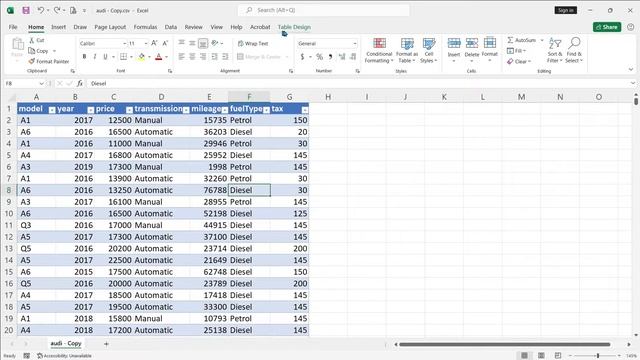
Task: Toggle Wrap Text for the cell
Action: [x=253, y=43]
